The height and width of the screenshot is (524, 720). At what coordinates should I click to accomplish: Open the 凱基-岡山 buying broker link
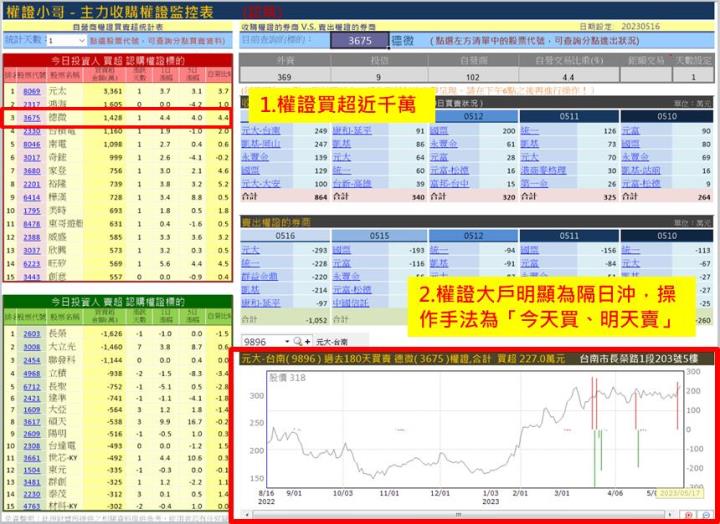260,144
